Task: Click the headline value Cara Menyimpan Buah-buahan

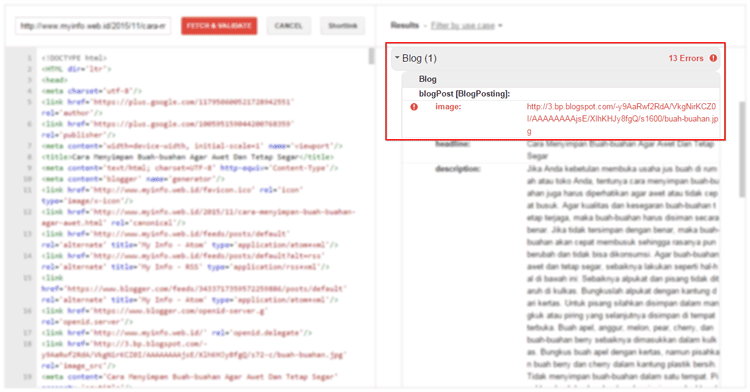Action: point(620,150)
